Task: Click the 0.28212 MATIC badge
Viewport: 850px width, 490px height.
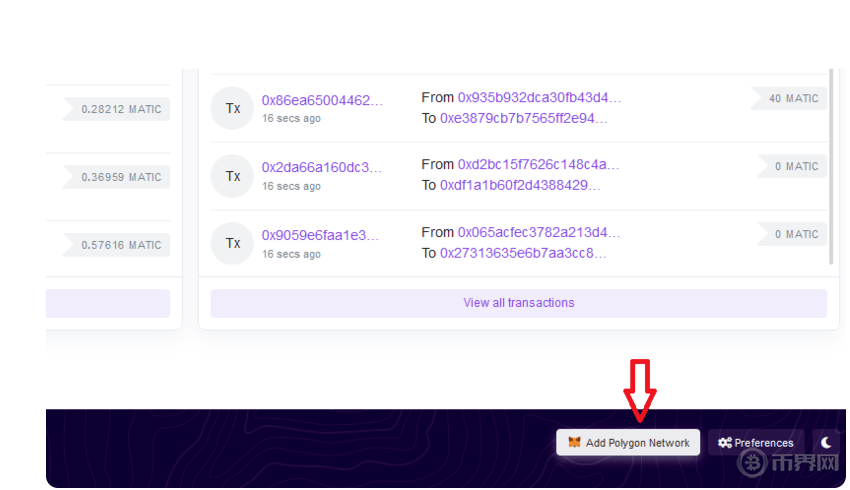Action: pyautogui.click(x=120, y=109)
